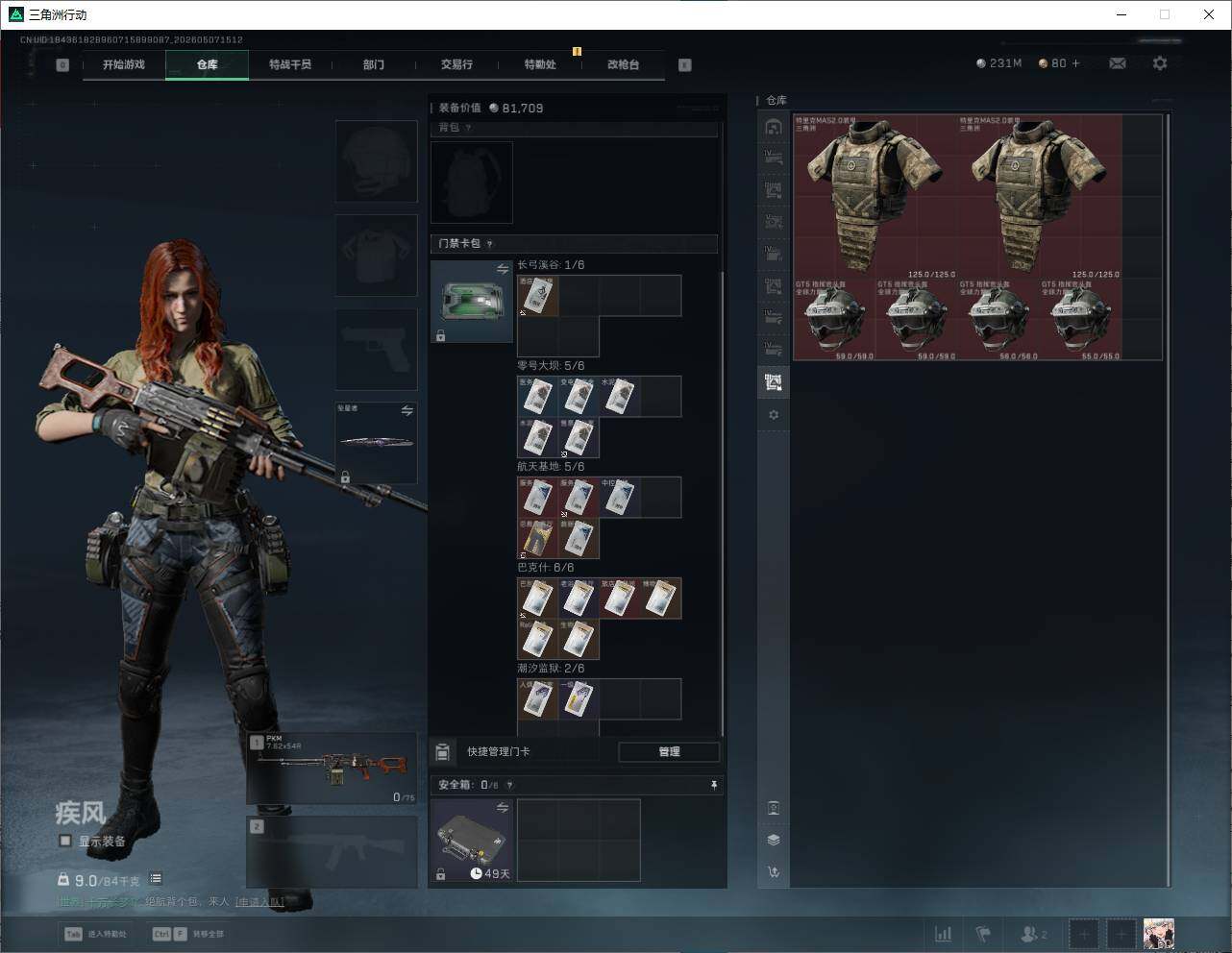This screenshot has width=1232, height=953.
Task: Open the 开始游戏 tab
Action: [124, 64]
